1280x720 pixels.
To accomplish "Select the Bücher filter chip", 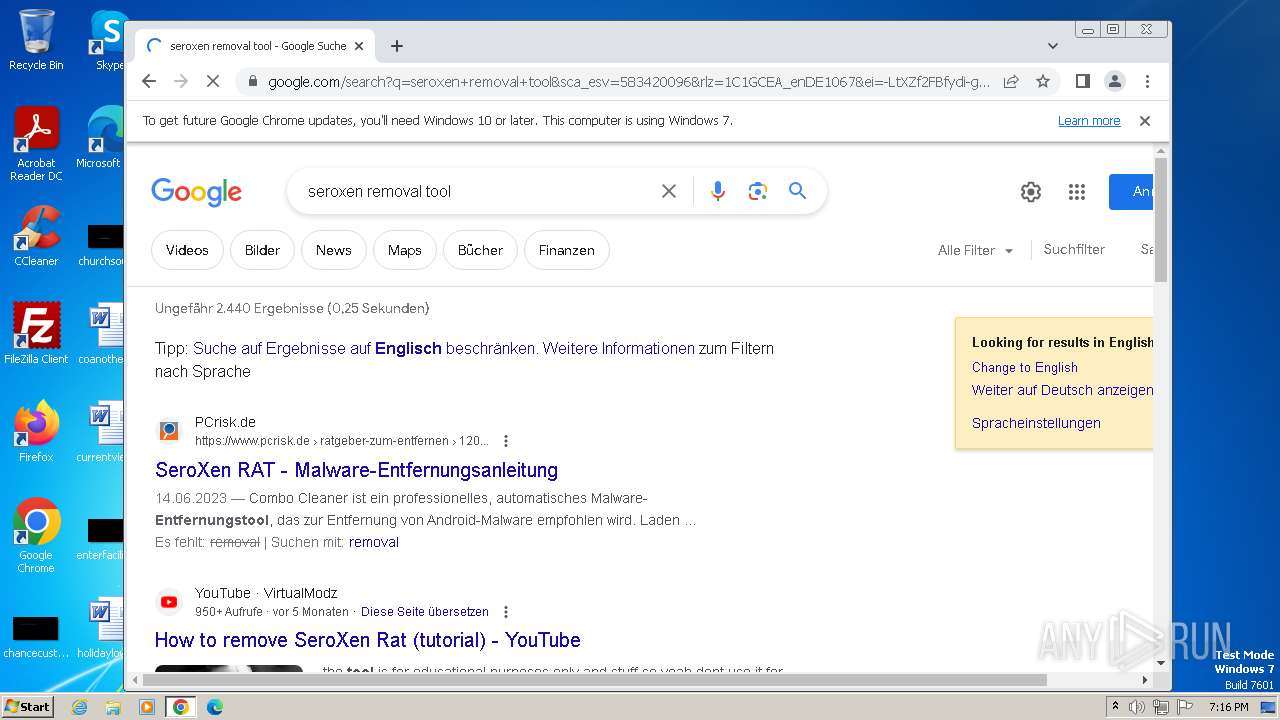I will click(x=480, y=250).
